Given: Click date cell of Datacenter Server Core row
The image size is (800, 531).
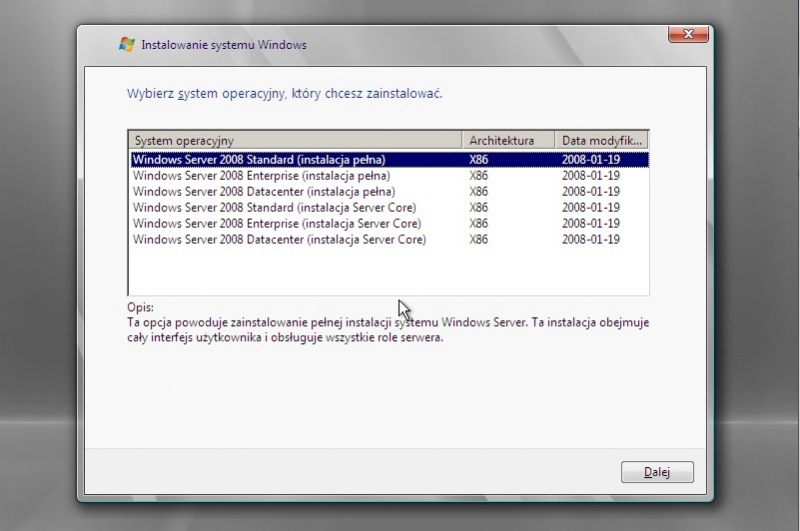Looking at the screenshot, I should [591, 239].
